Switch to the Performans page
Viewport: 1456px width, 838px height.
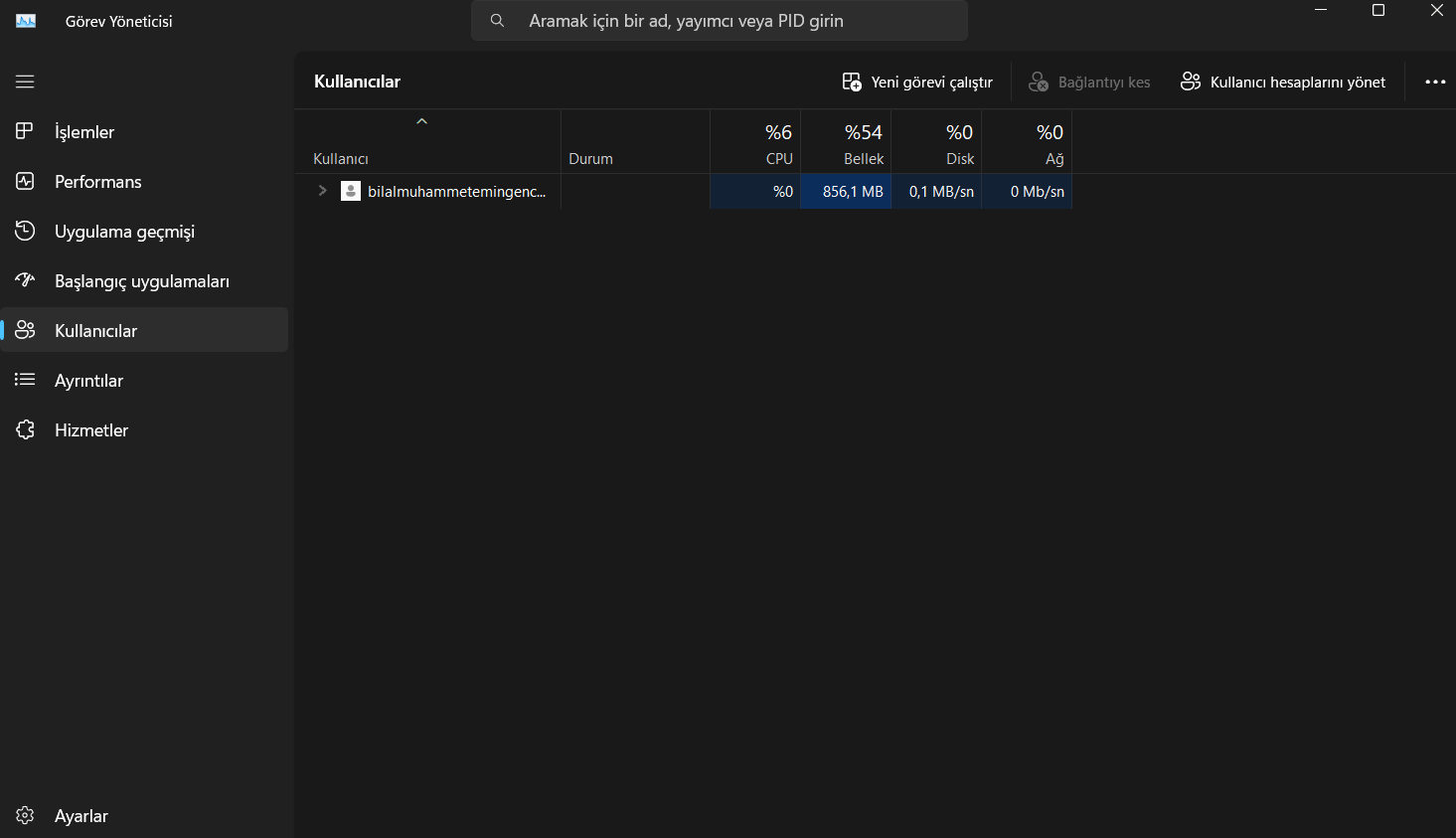144,181
